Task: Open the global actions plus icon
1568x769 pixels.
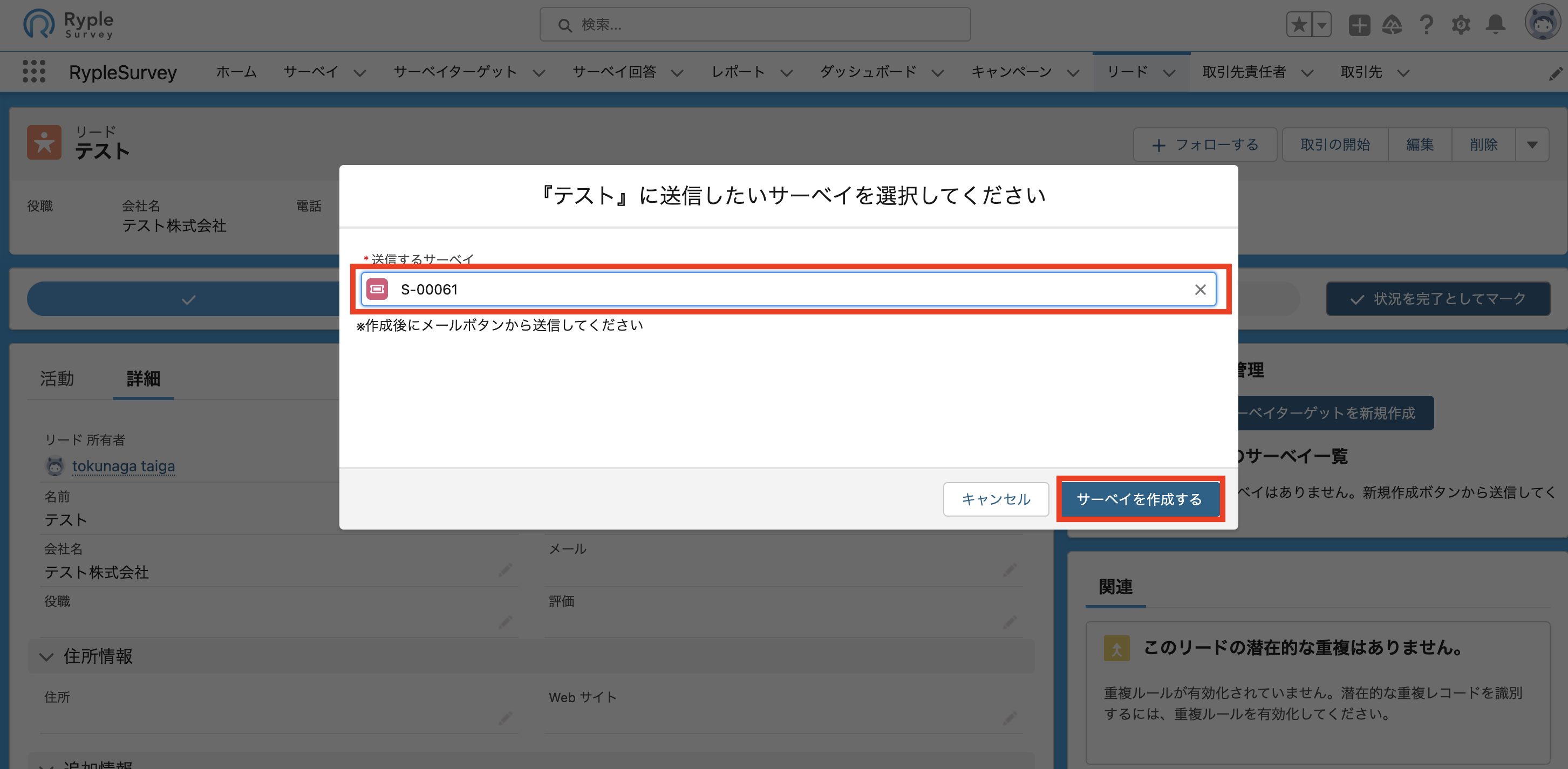Action: click(x=1359, y=25)
